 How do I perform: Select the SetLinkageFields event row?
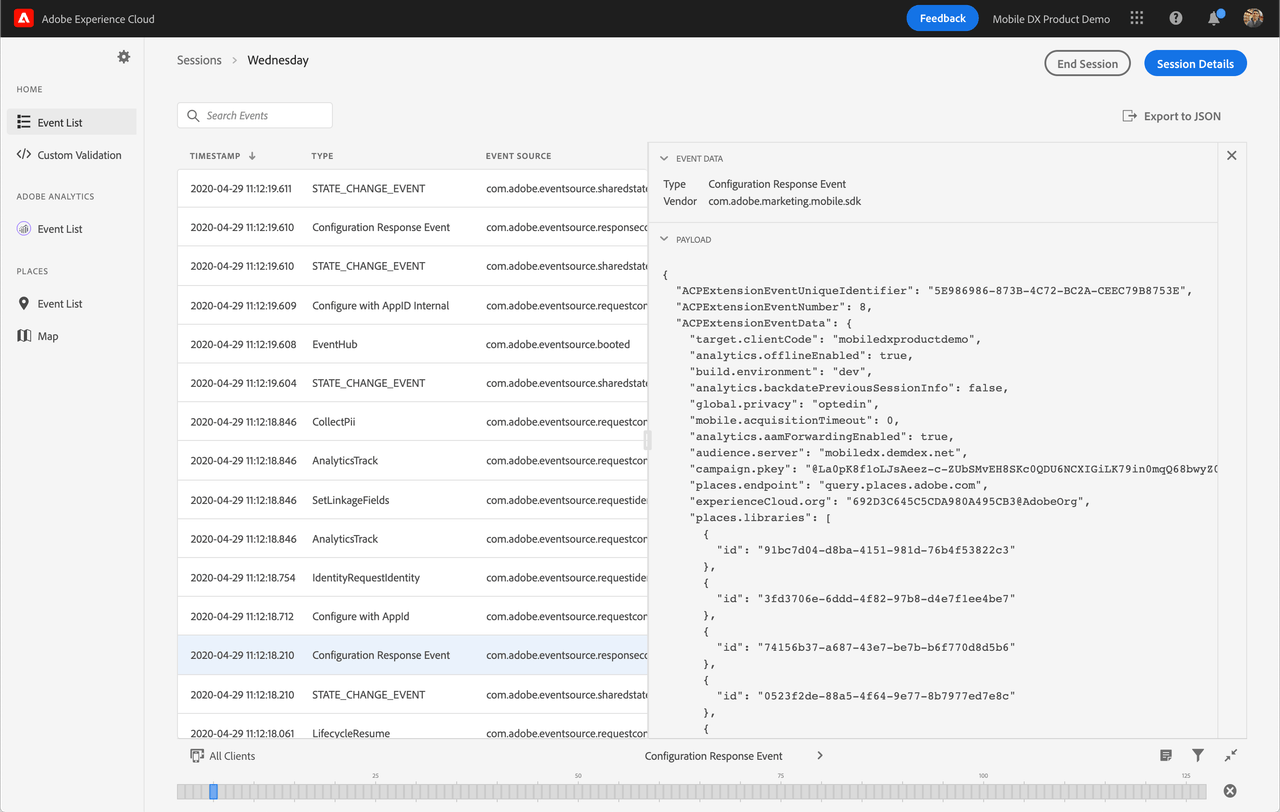click(x=413, y=500)
